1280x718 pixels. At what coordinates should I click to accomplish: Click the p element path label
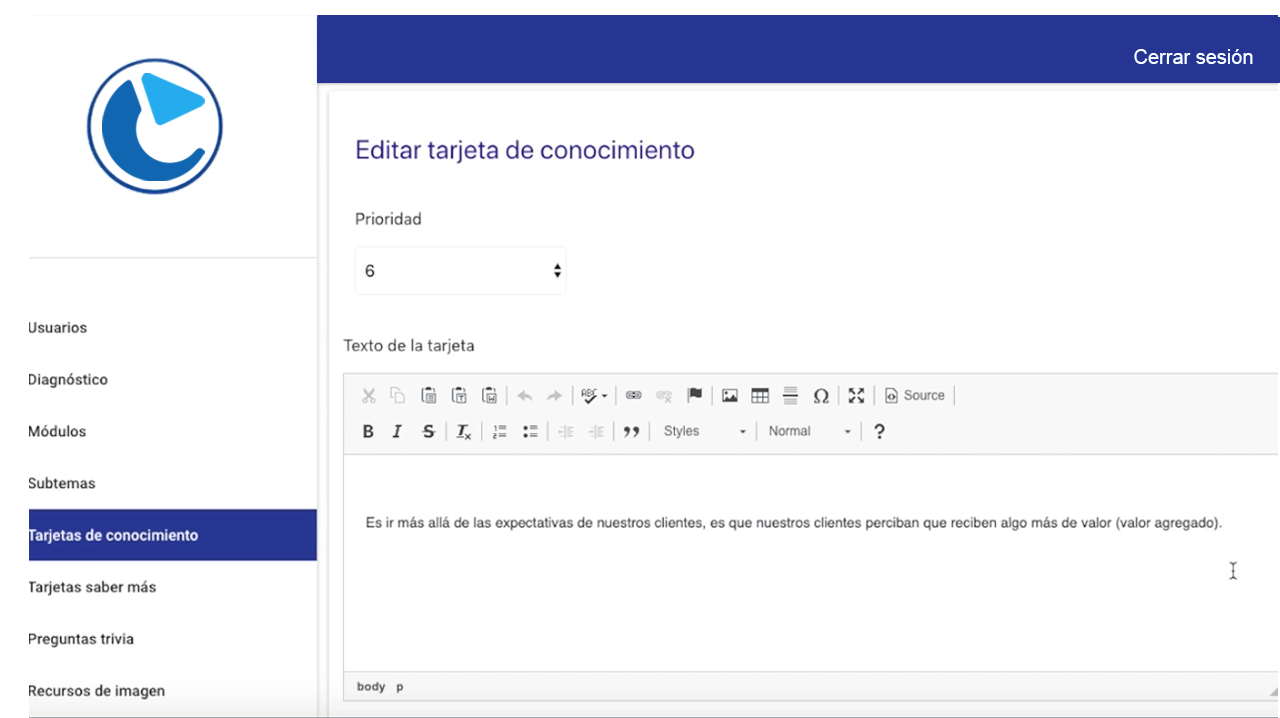pos(400,687)
